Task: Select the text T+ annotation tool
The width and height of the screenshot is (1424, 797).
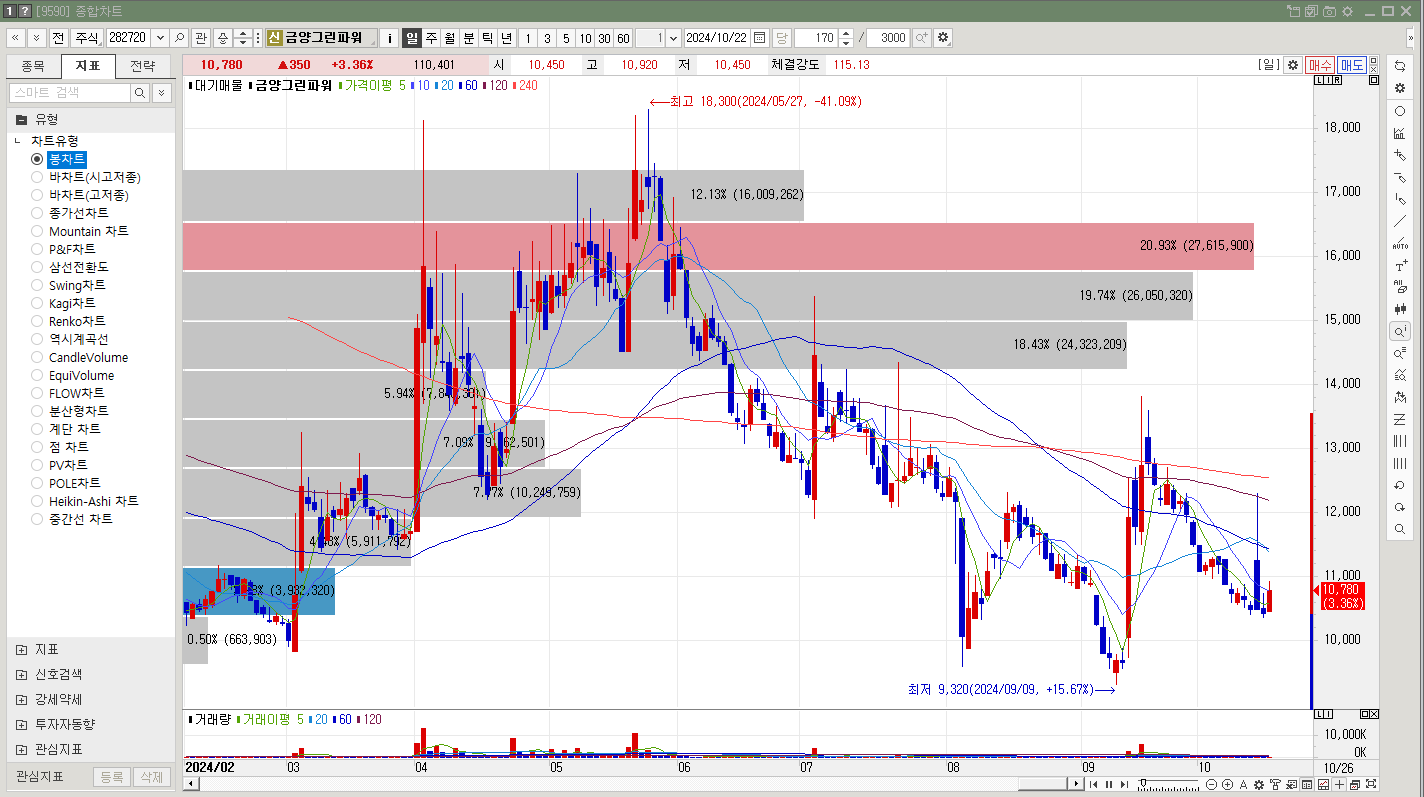Action: 1400,266
